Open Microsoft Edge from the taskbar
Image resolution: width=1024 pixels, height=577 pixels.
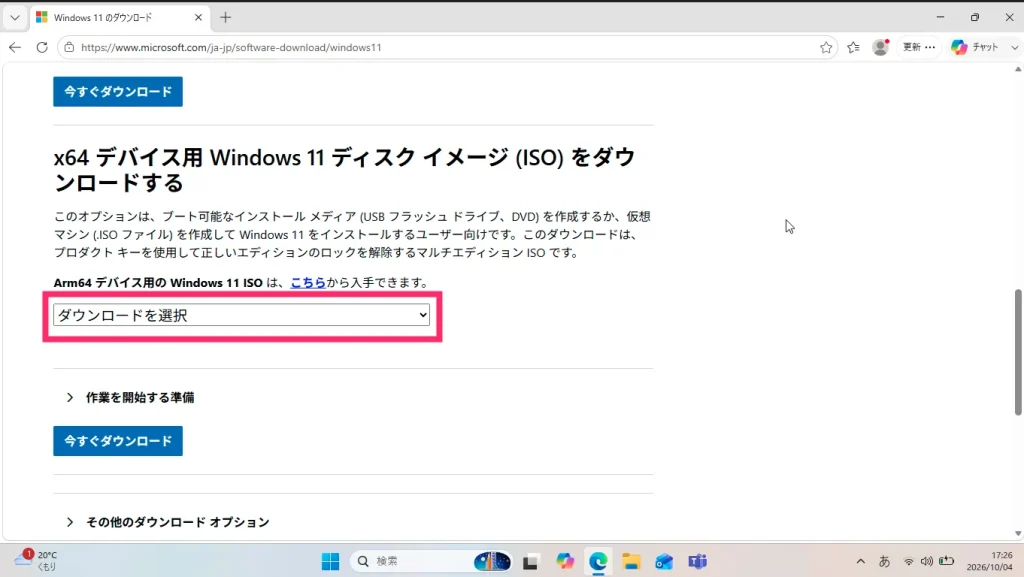(598, 561)
